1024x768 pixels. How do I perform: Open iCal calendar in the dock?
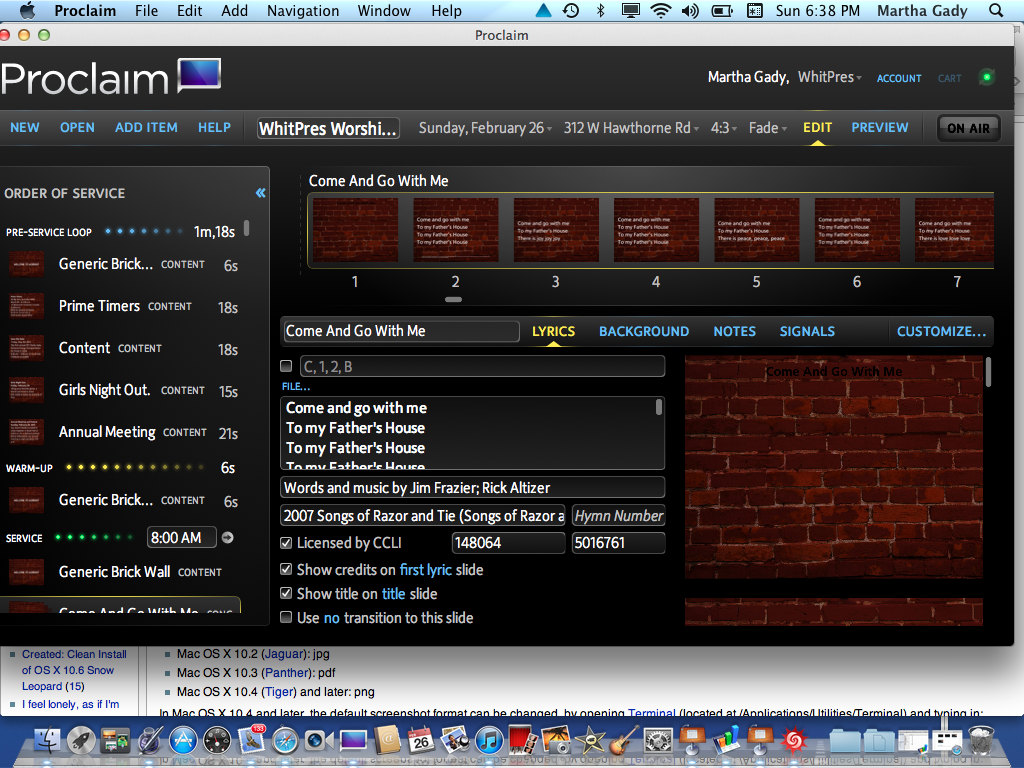coord(421,741)
